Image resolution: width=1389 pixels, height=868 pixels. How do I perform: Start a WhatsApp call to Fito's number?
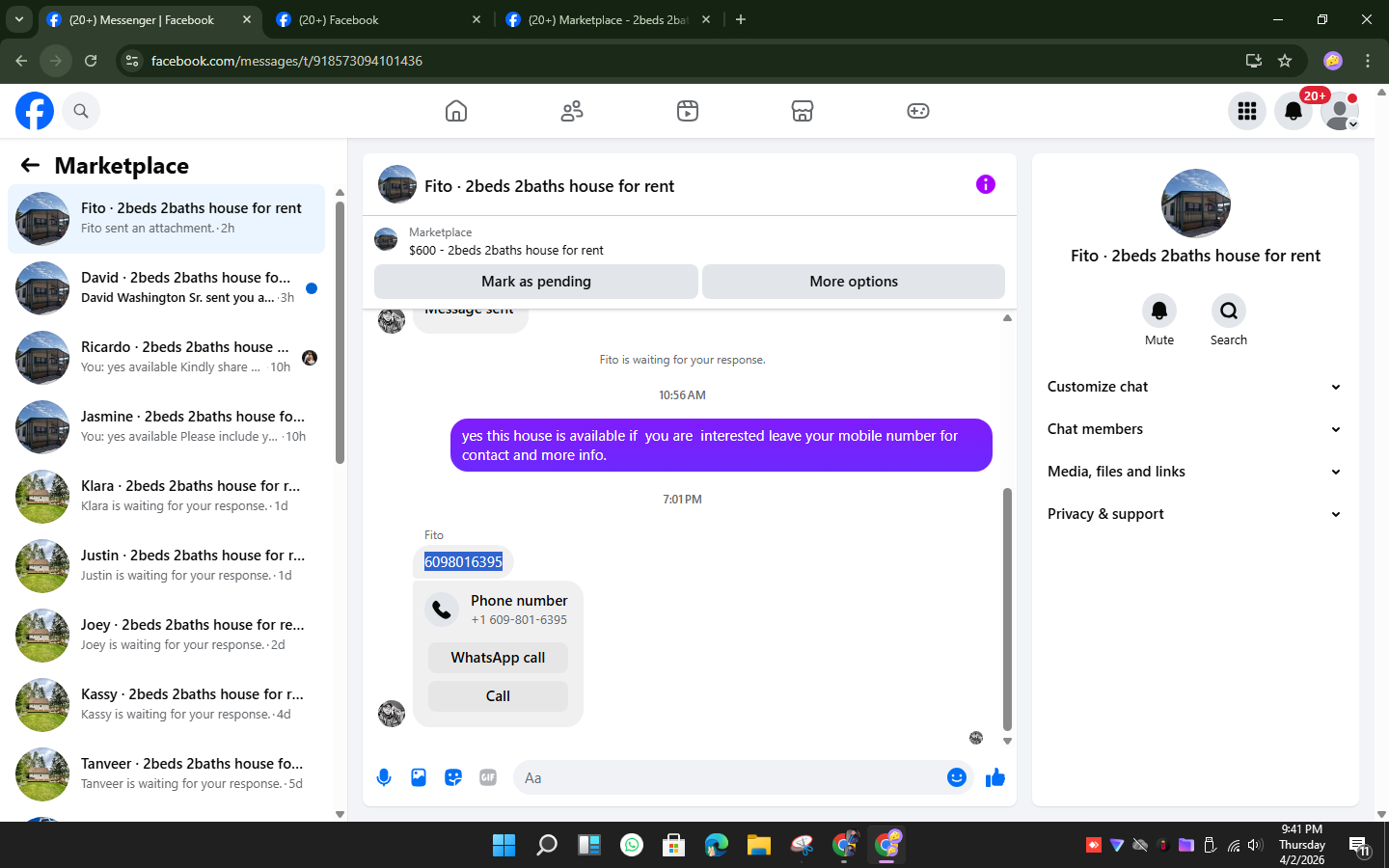click(x=498, y=658)
